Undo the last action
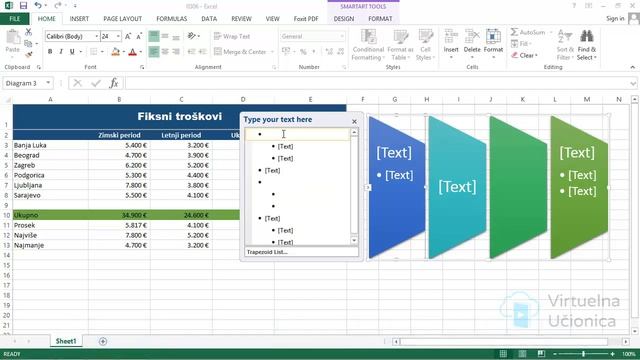This screenshot has width=640, height=360. pos(38,6)
